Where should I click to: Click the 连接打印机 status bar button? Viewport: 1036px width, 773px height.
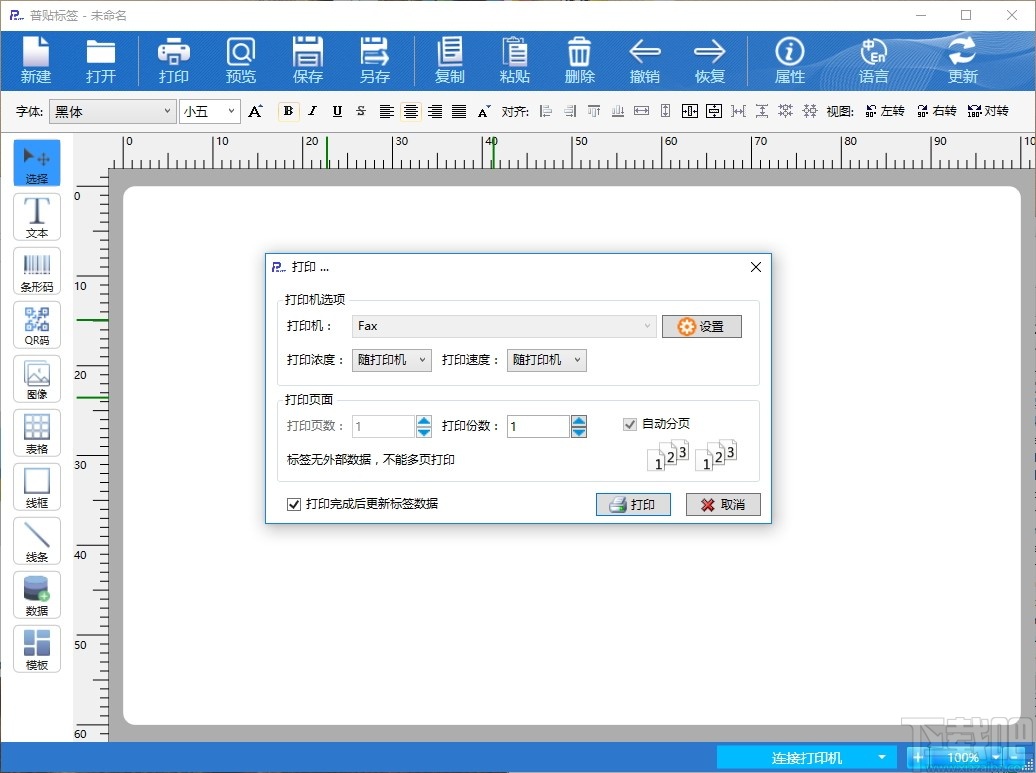pos(807,758)
